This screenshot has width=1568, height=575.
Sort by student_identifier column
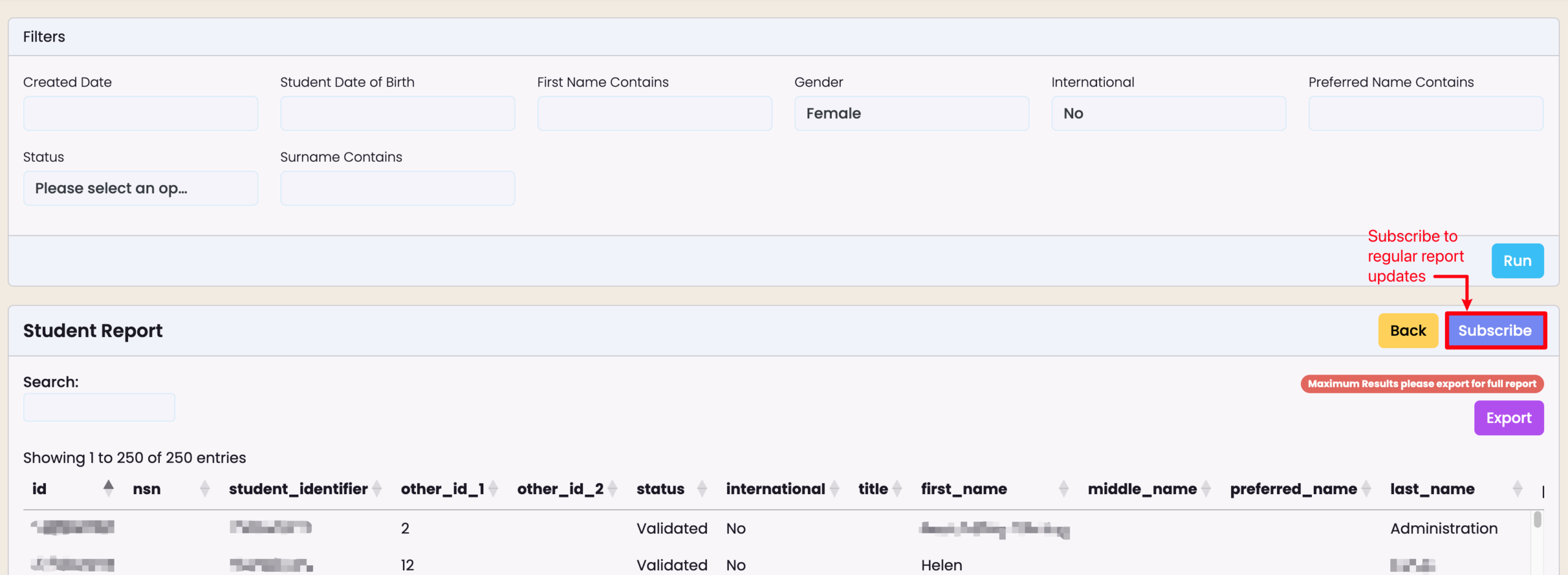click(377, 489)
